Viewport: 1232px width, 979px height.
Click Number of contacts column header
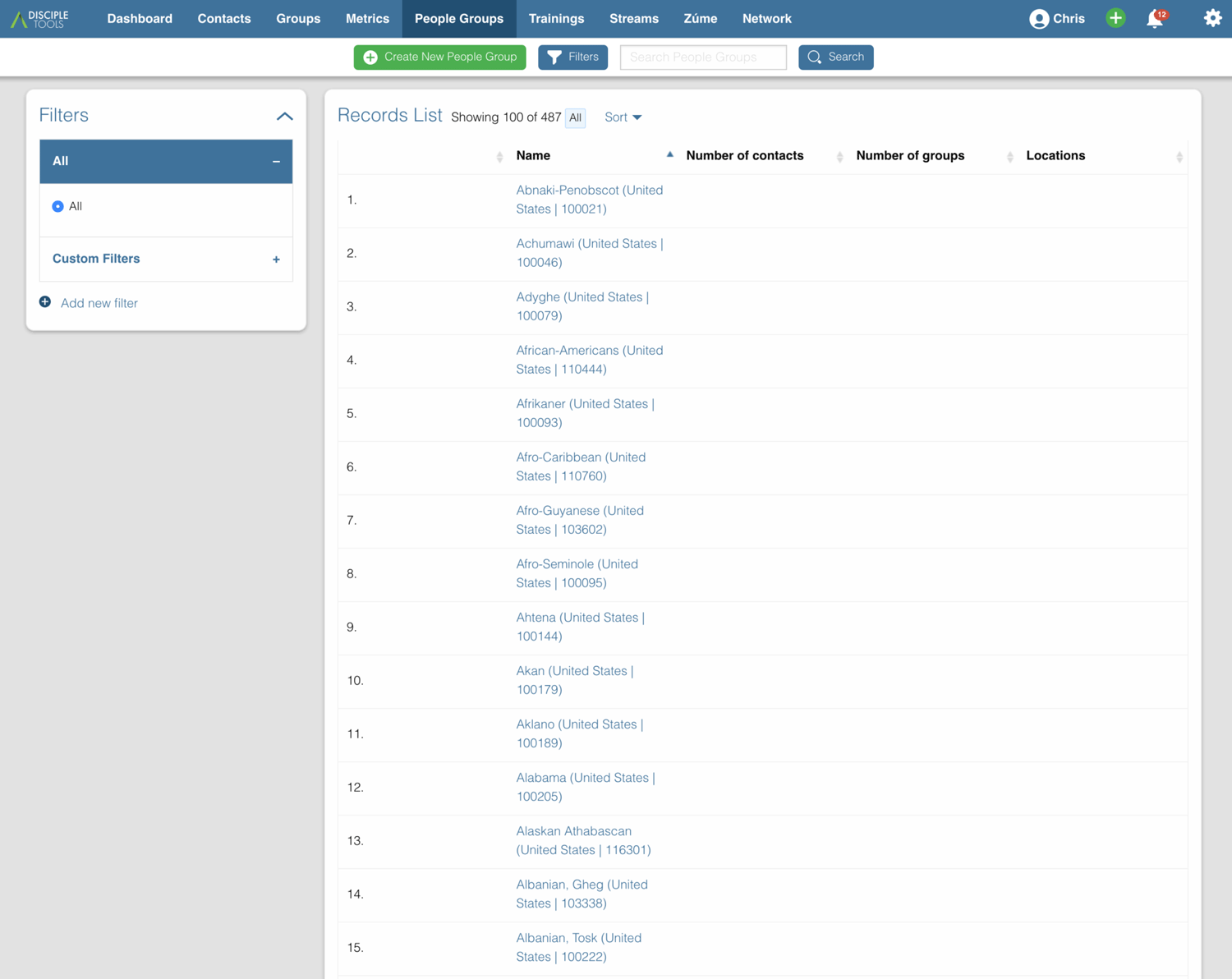(x=745, y=155)
